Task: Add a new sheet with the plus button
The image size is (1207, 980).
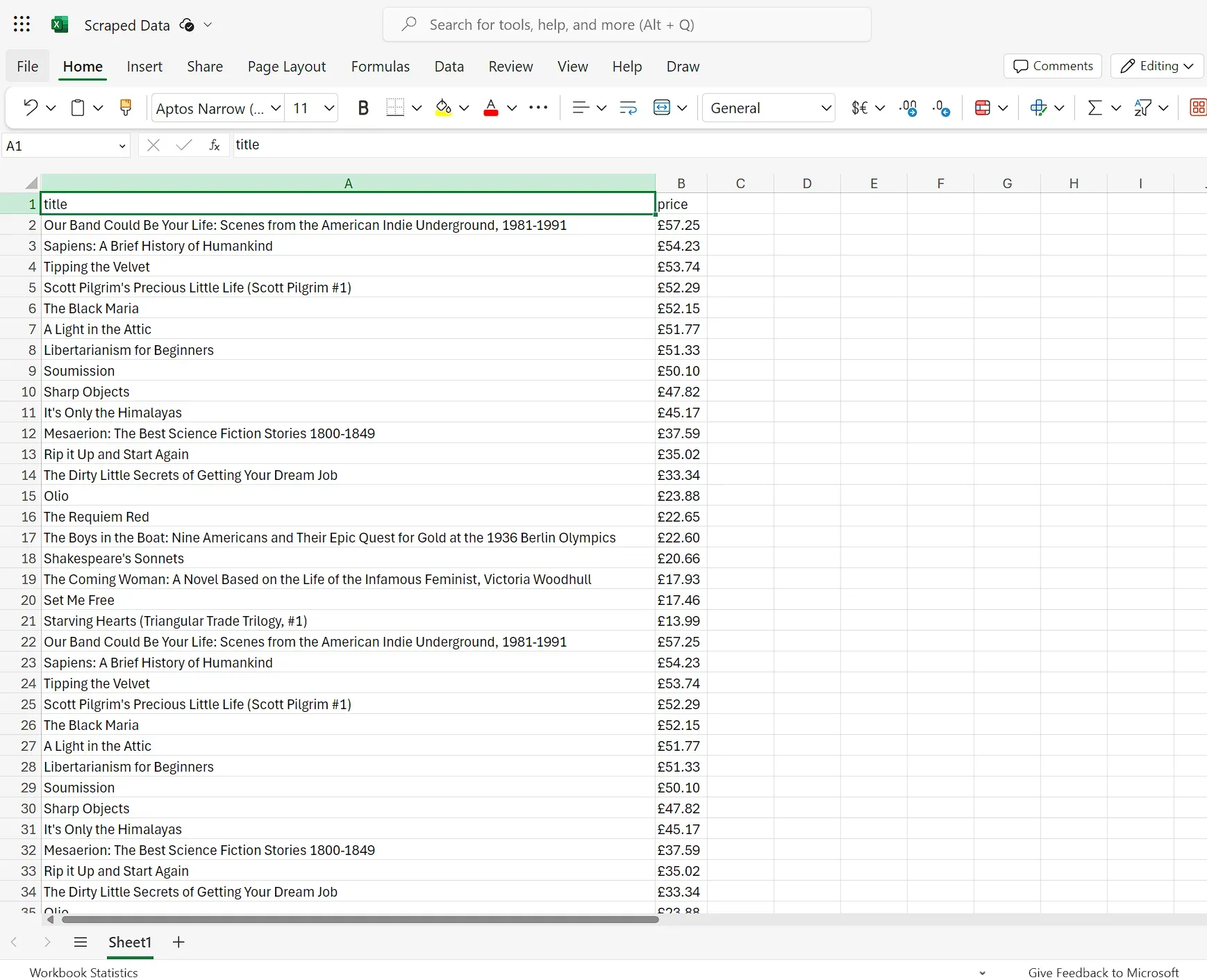Action: pos(178,942)
